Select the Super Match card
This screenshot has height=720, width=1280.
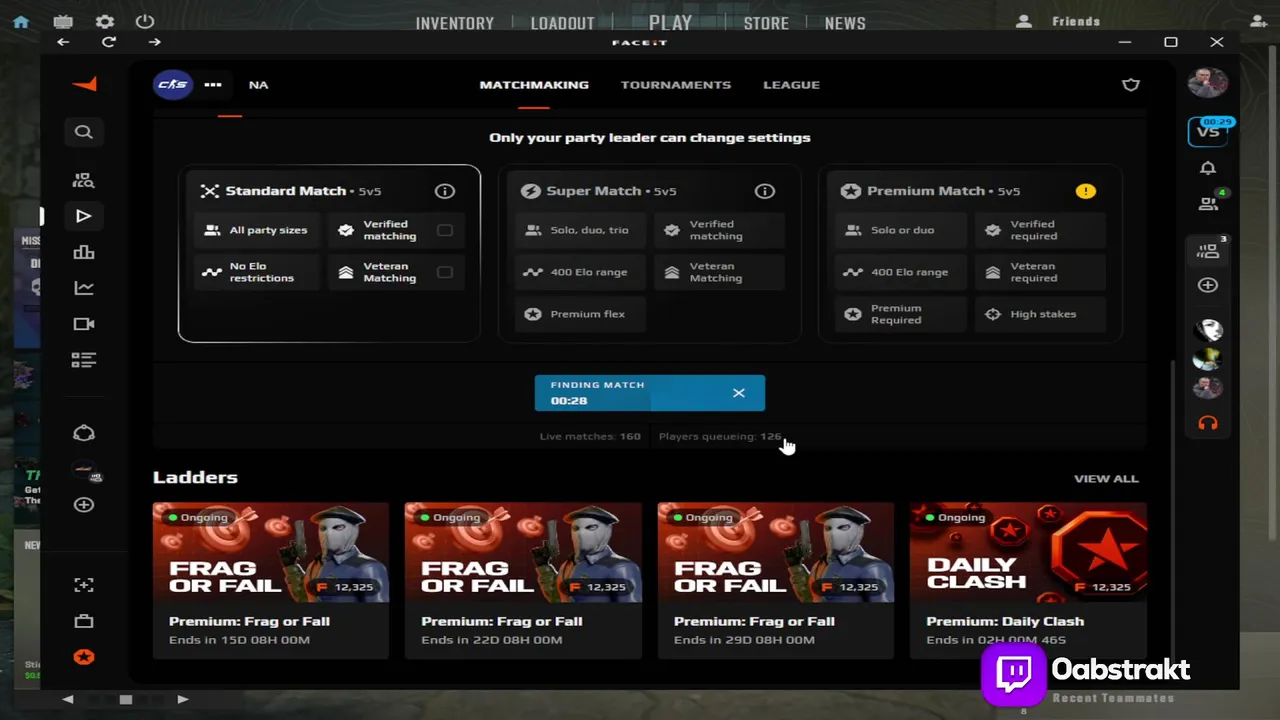[650, 254]
